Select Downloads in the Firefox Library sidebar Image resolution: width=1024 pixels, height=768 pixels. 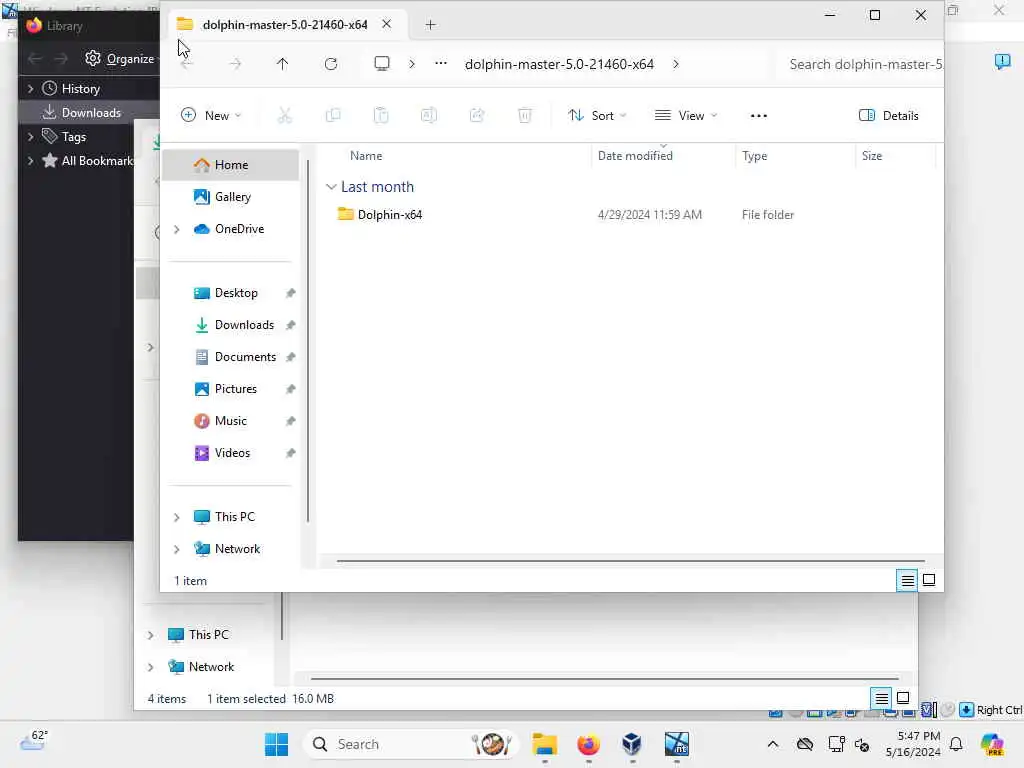coord(89,112)
